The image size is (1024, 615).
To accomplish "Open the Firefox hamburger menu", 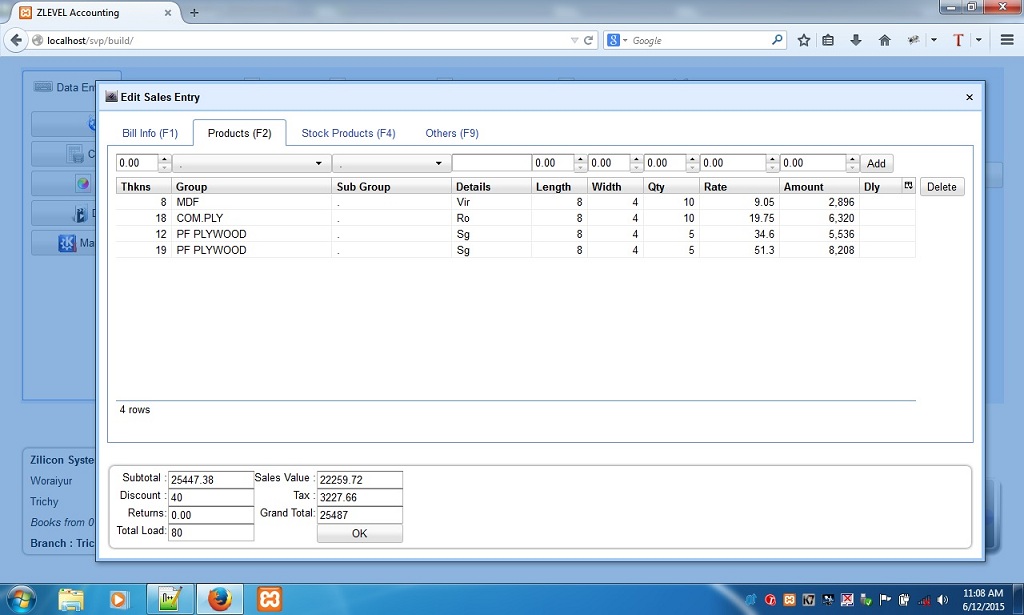I will [1006, 41].
